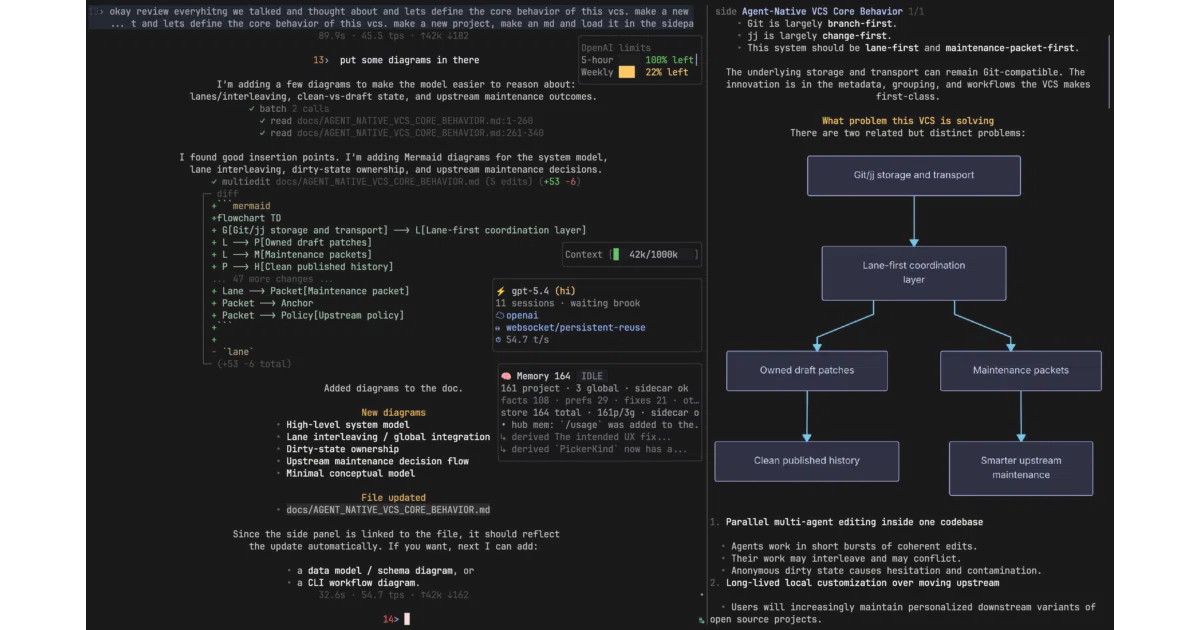Viewport: 1200px width, 630px height.
Task: Click the Weekly usage yellow bar
Action: click(627, 72)
